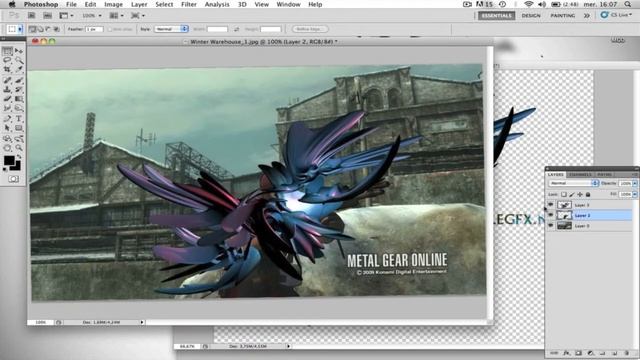Open the Analysis menu
The width and height of the screenshot is (640, 360).
pyautogui.click(x=217, y=4)
